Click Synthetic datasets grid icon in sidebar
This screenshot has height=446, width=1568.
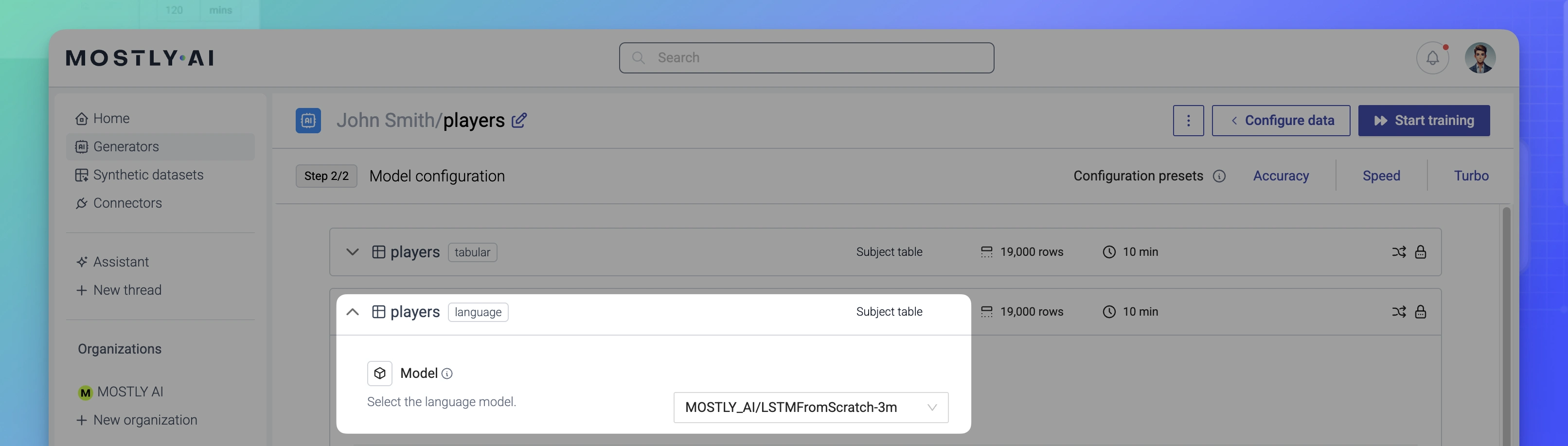tap(82, 175)
